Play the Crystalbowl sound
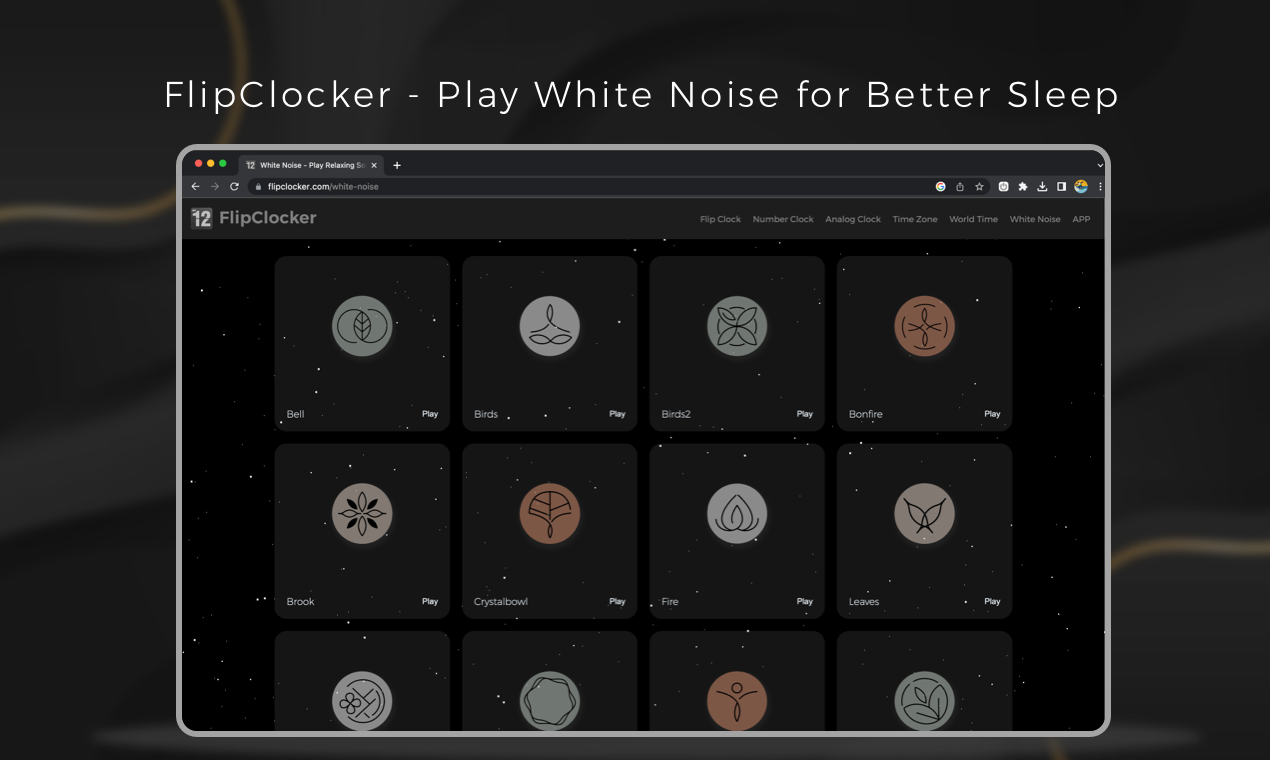This screenshot has width=1270, height=760. (x=617, y=602)
